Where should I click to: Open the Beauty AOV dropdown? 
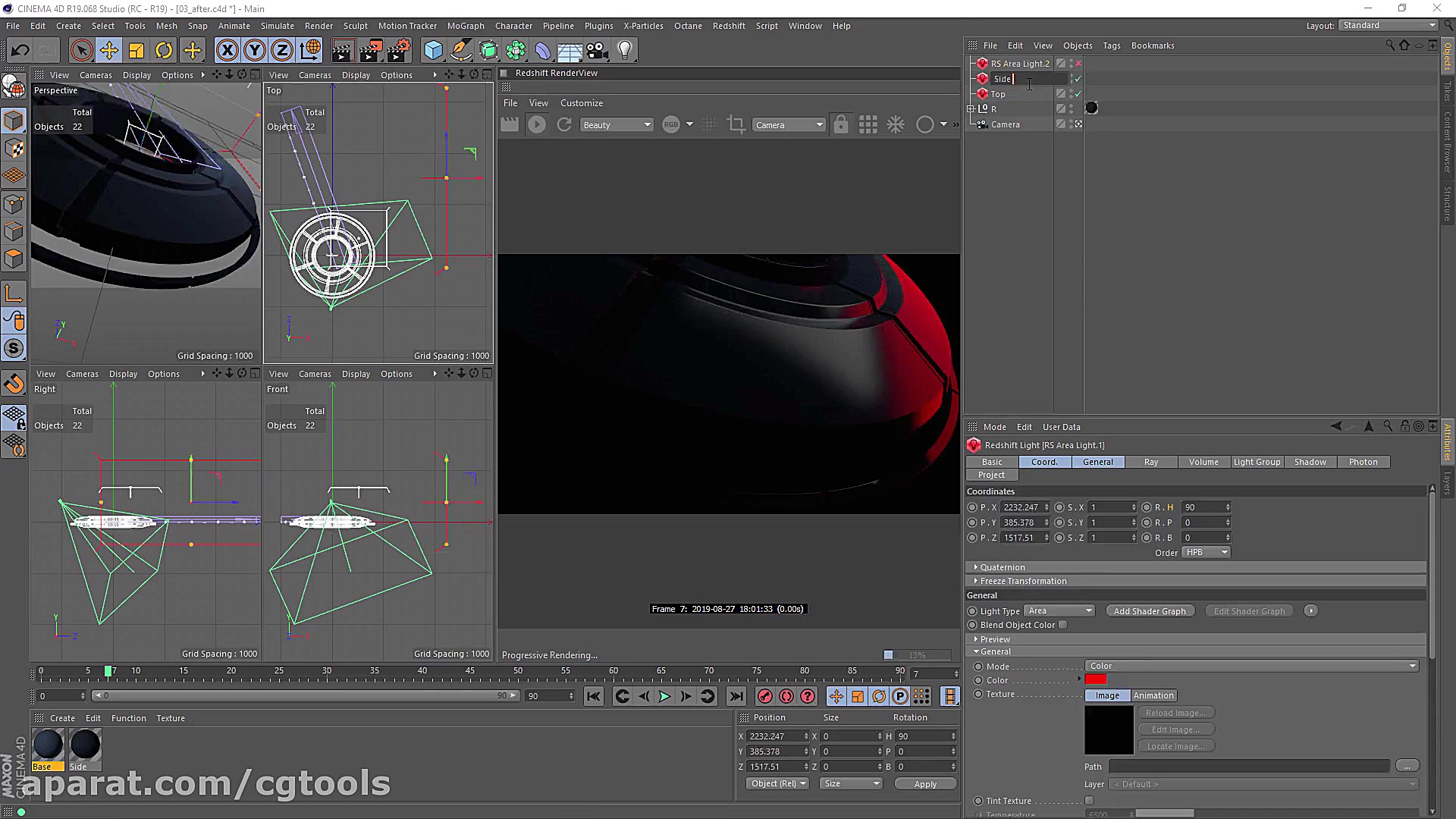click(x=616, y=125)
